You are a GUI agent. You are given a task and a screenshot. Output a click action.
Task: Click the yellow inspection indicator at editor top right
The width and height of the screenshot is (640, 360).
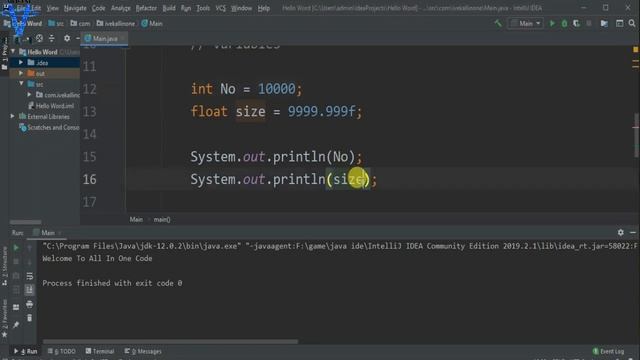[636, 49]
